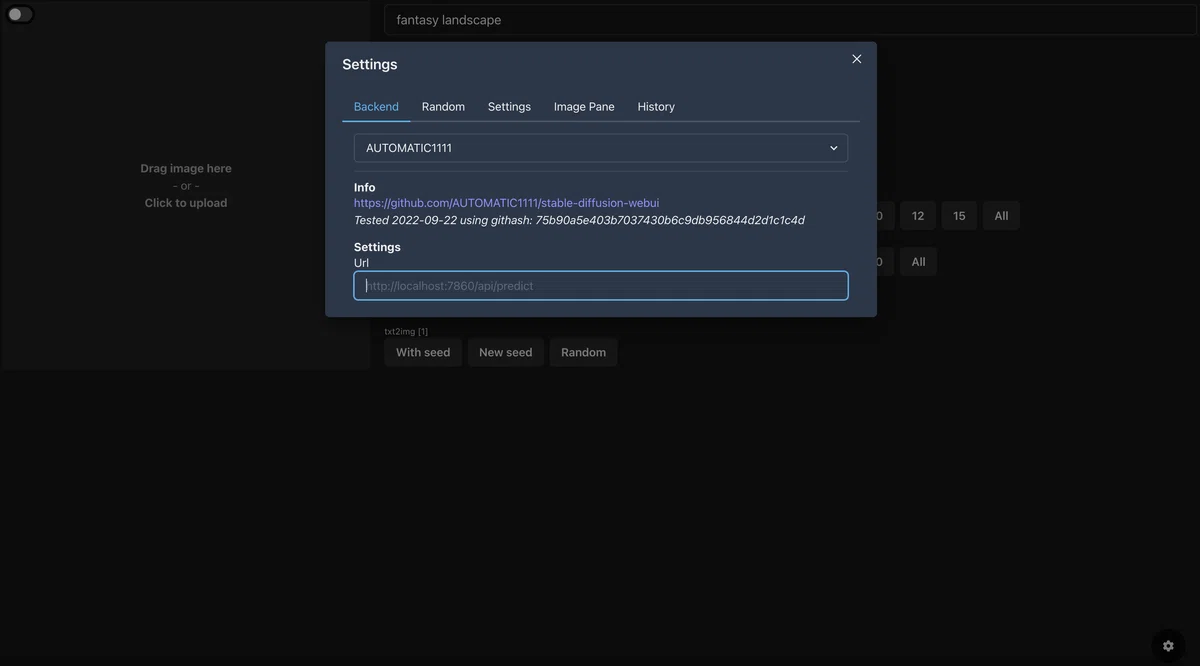Click the New seed button
This screenshot has height=666, width=1200.
[x=505, y=352]
